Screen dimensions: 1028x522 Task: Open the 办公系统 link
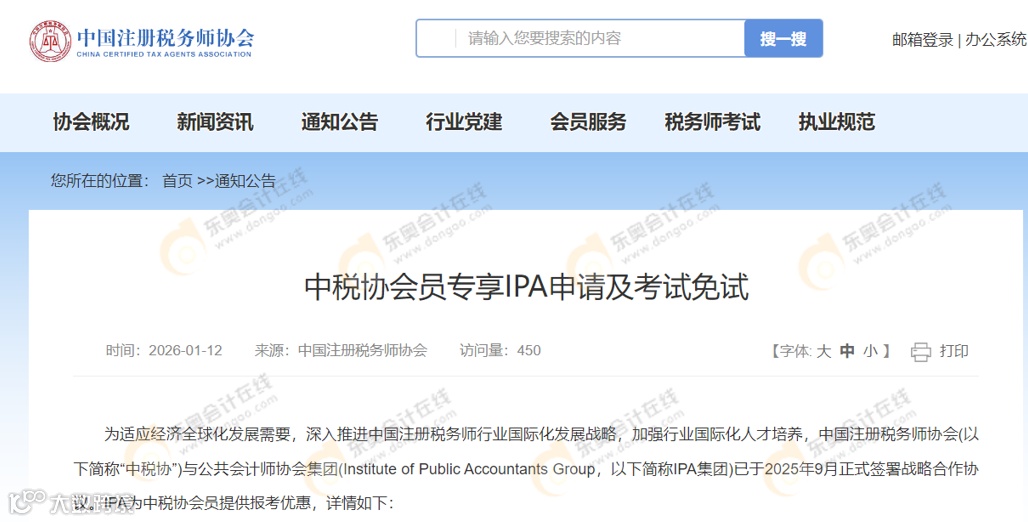[996, 40]
